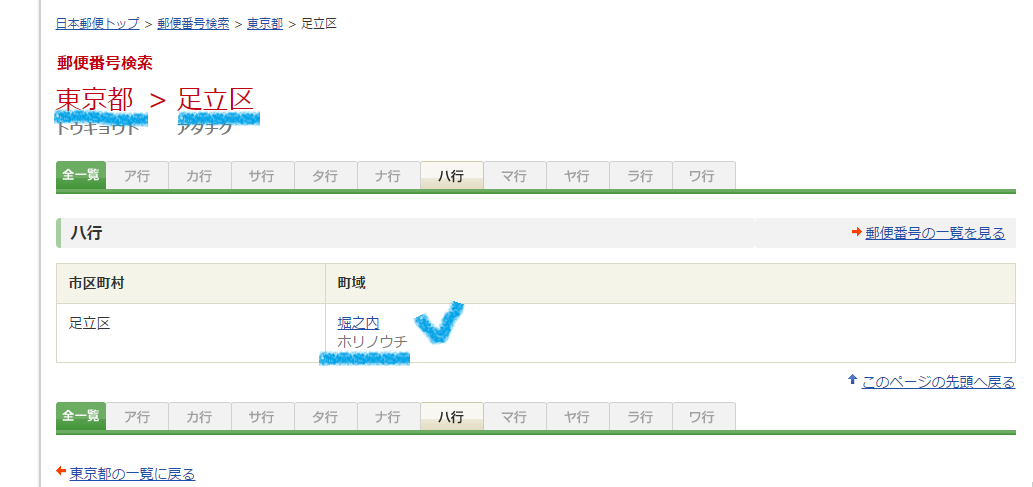Open the ナ行 tab in the lower row
The width and height of the screenshot is (1033, 487).
tap(388, 417)
